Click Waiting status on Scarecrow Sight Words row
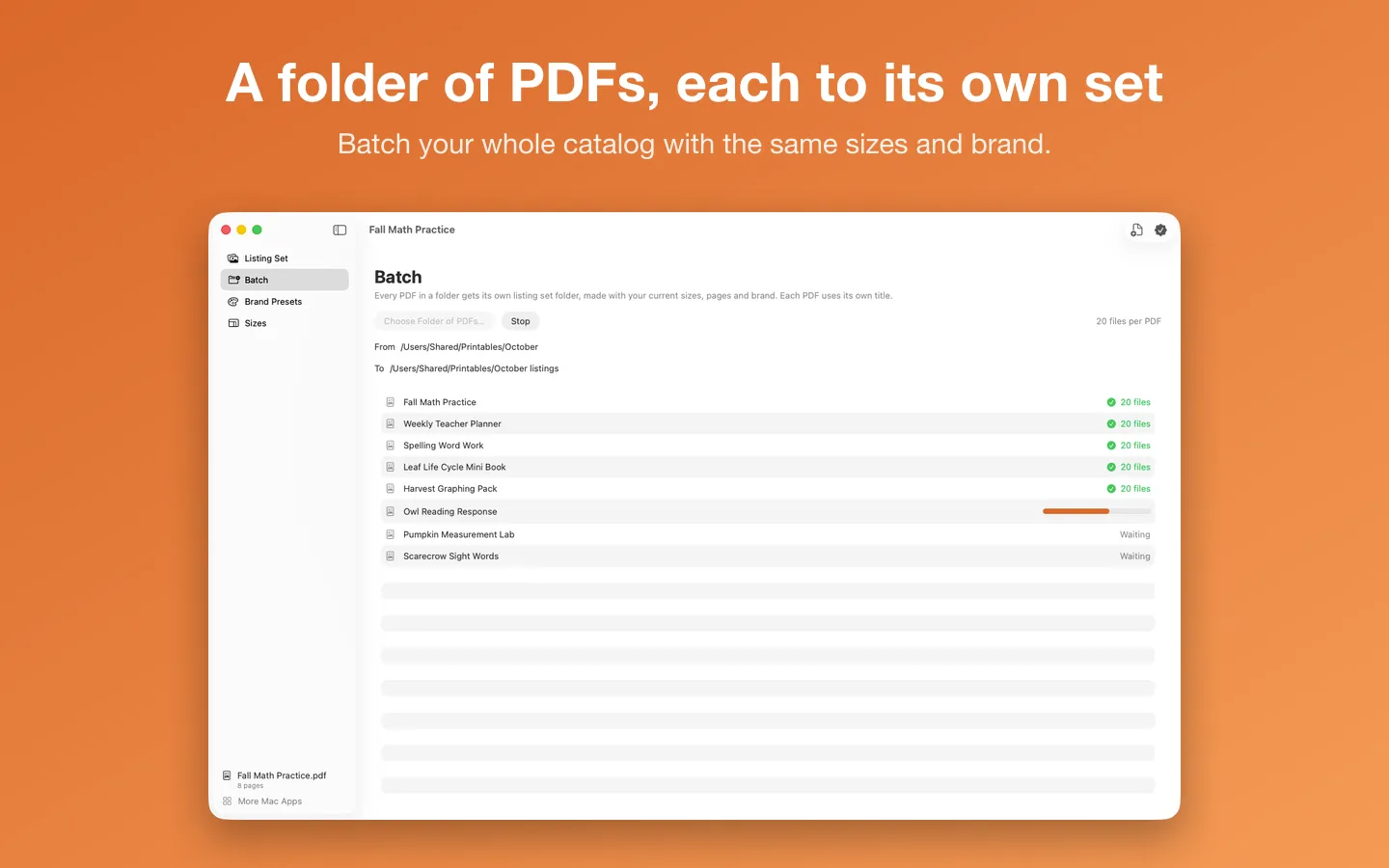This screenshot has width=1389, height=868. pos(1134,556)
